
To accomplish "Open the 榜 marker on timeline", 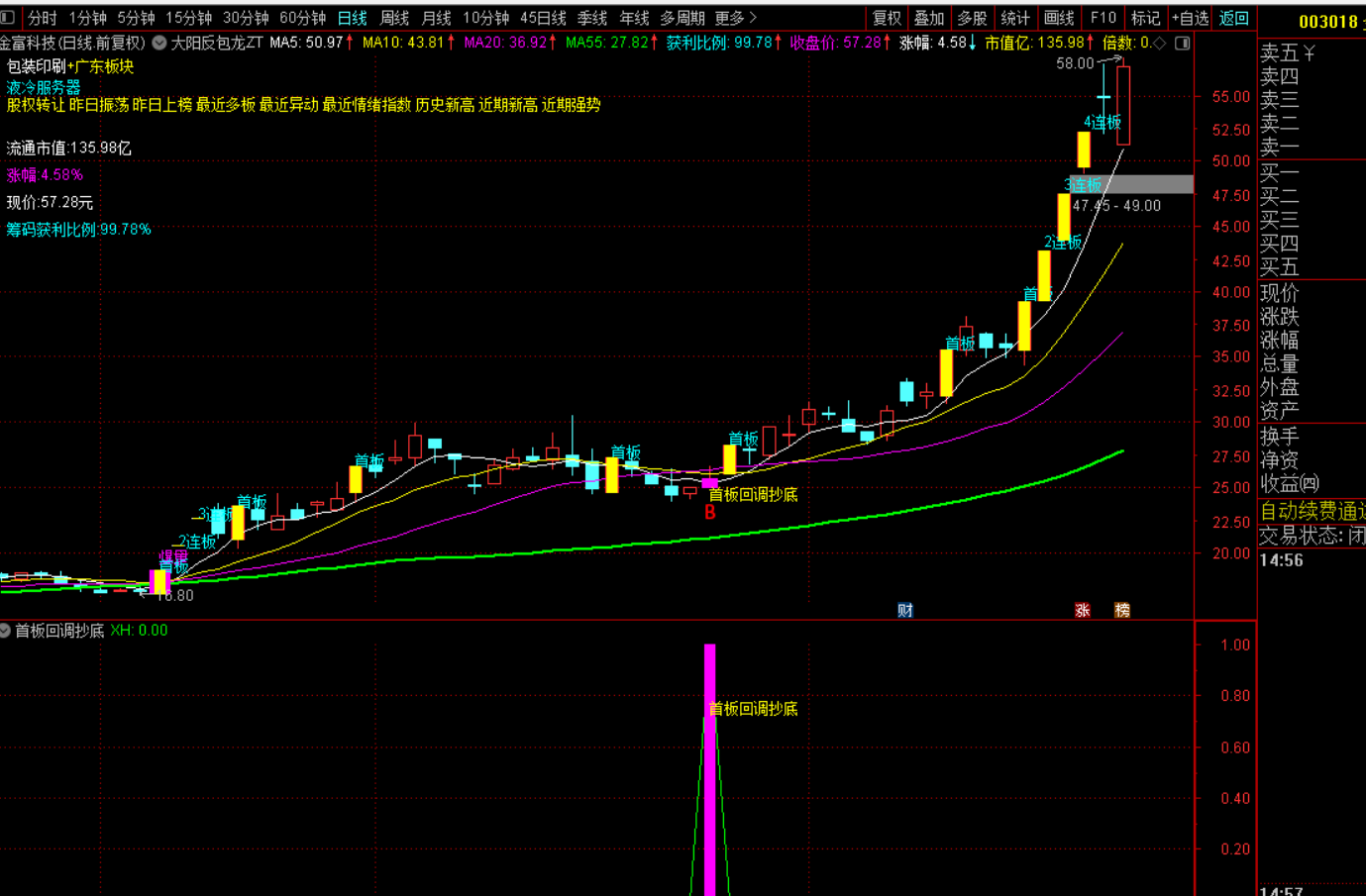I will tap(1122, 610).
